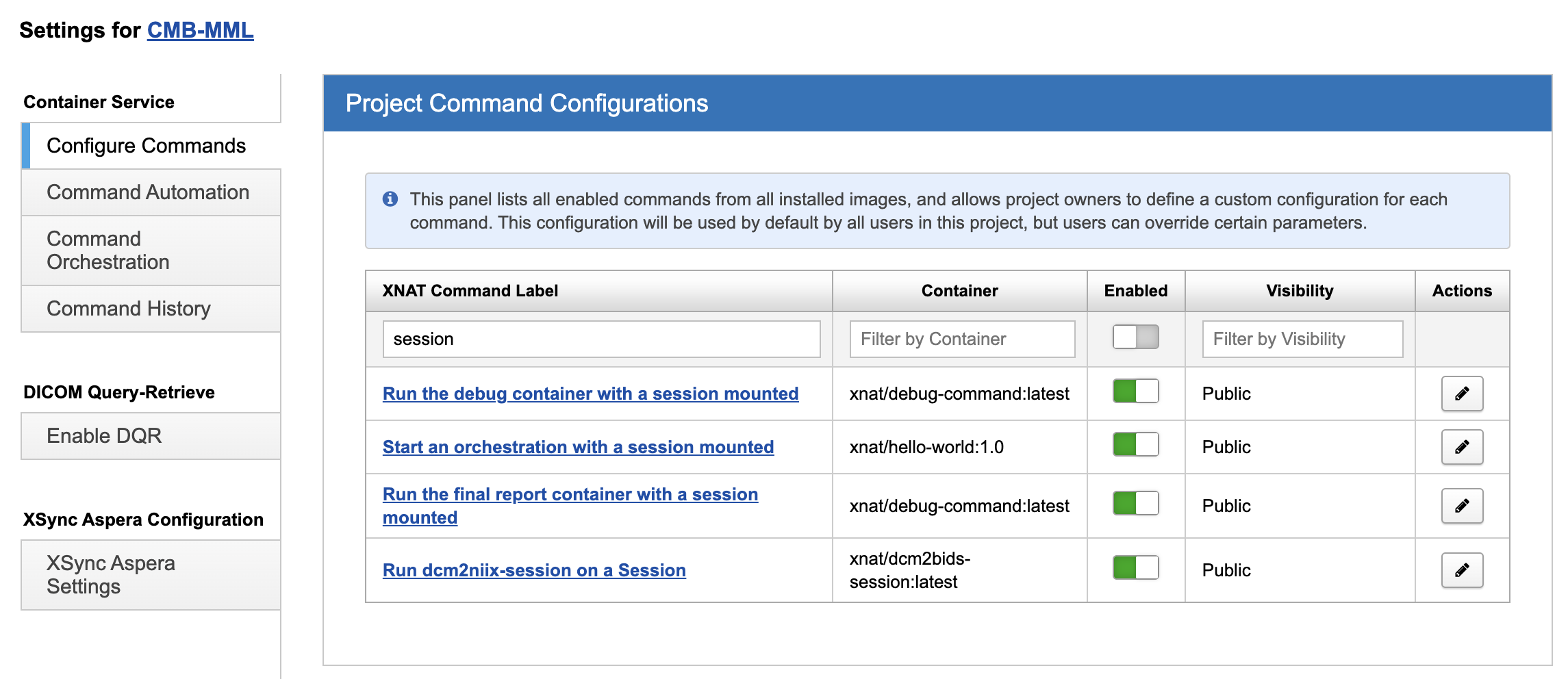This screenshot has height=679, width=1568.
Task: Turn off the final report container command
Action: tap(1135, 504)
